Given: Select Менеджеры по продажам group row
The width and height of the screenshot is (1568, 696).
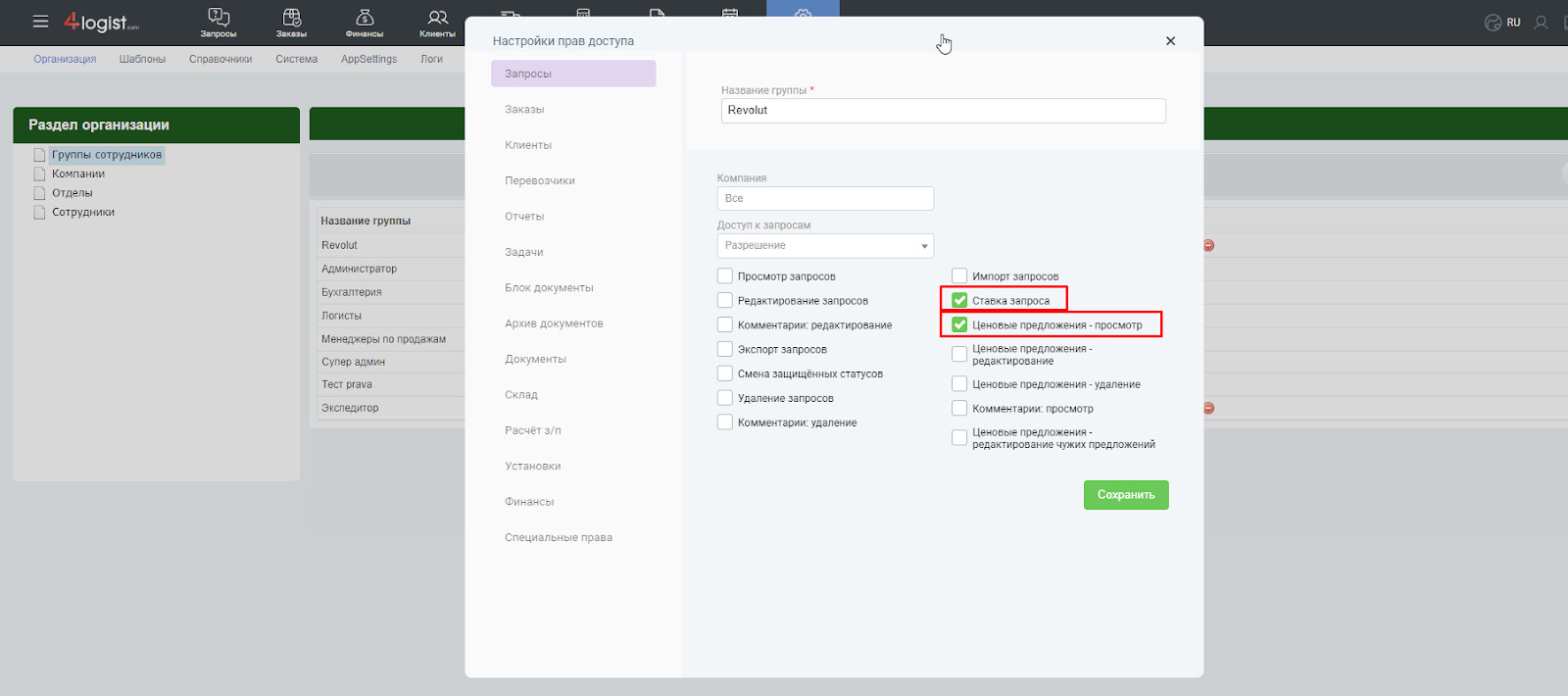Looking at the screenshot, I should [383, 339].
